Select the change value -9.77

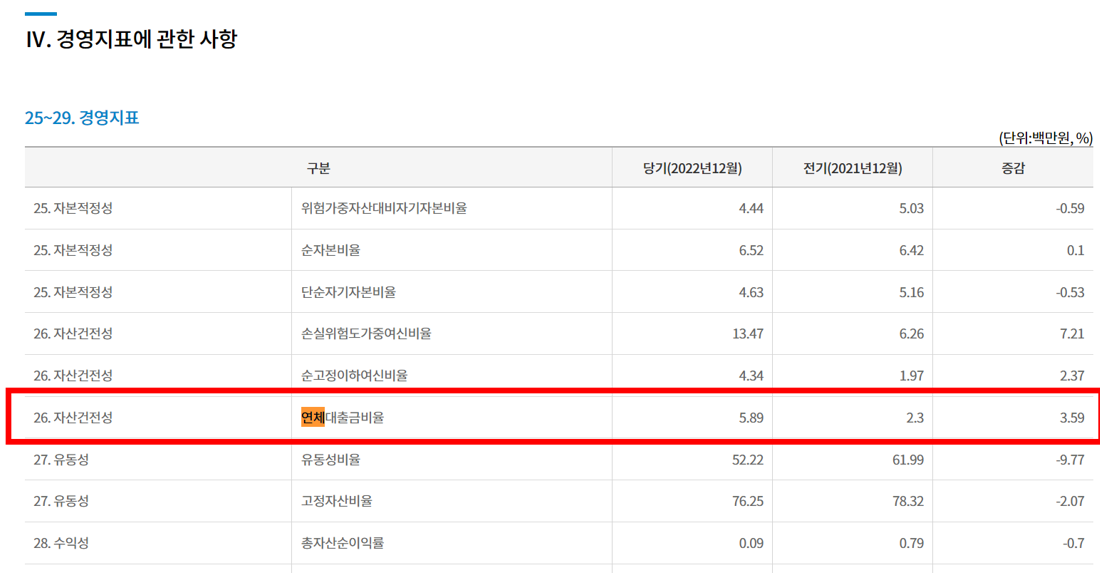[1070, 460]
